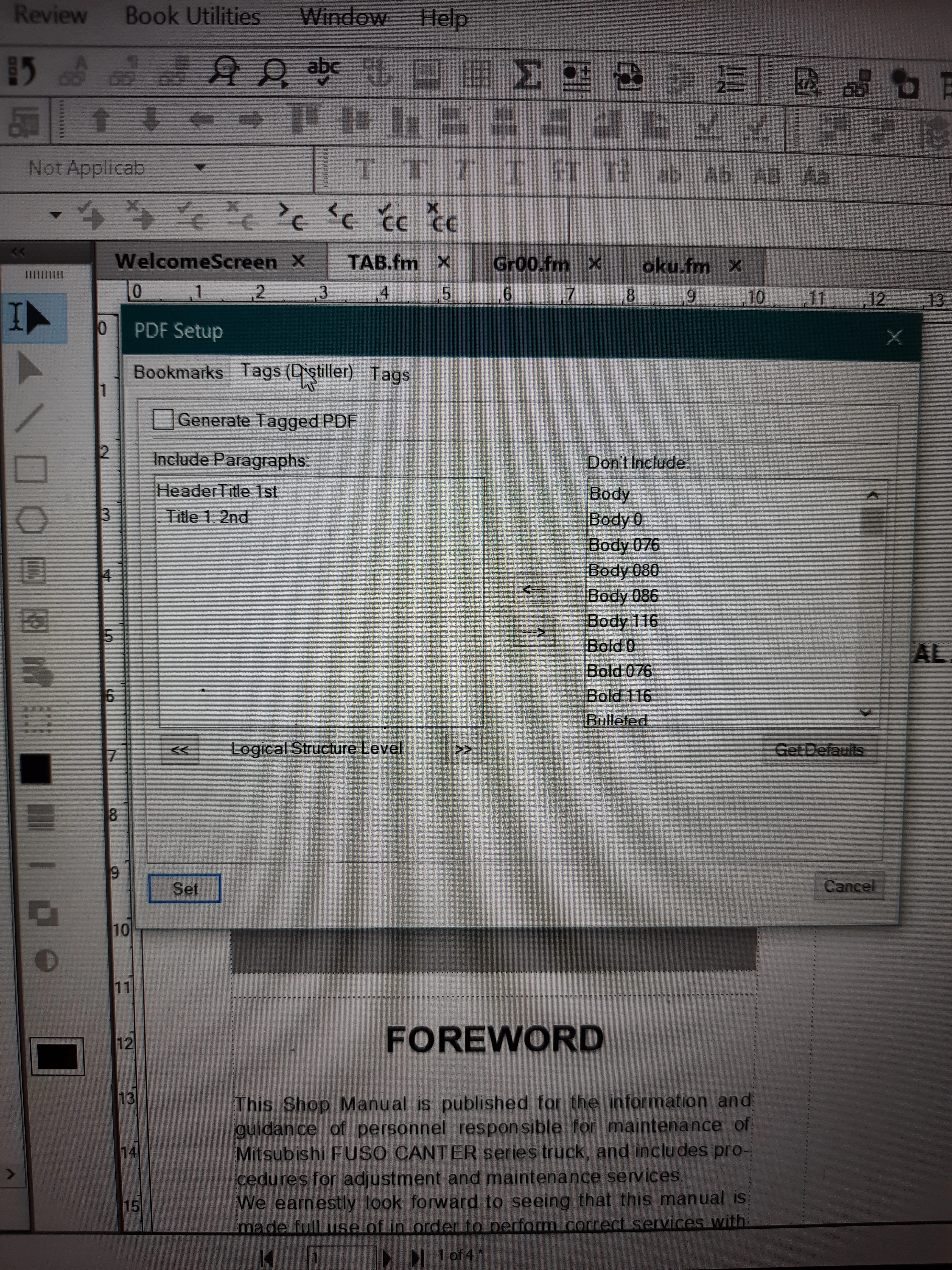The width and height of the screenshot is (952, 1270).
Task: Enable Generate Tagged PDF checkbox
Action: [164, 419]
